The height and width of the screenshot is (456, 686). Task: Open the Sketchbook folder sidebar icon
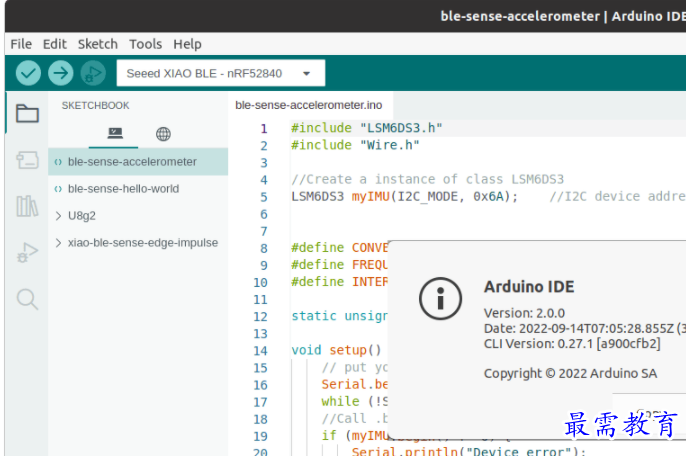click(x=27, y=114)
